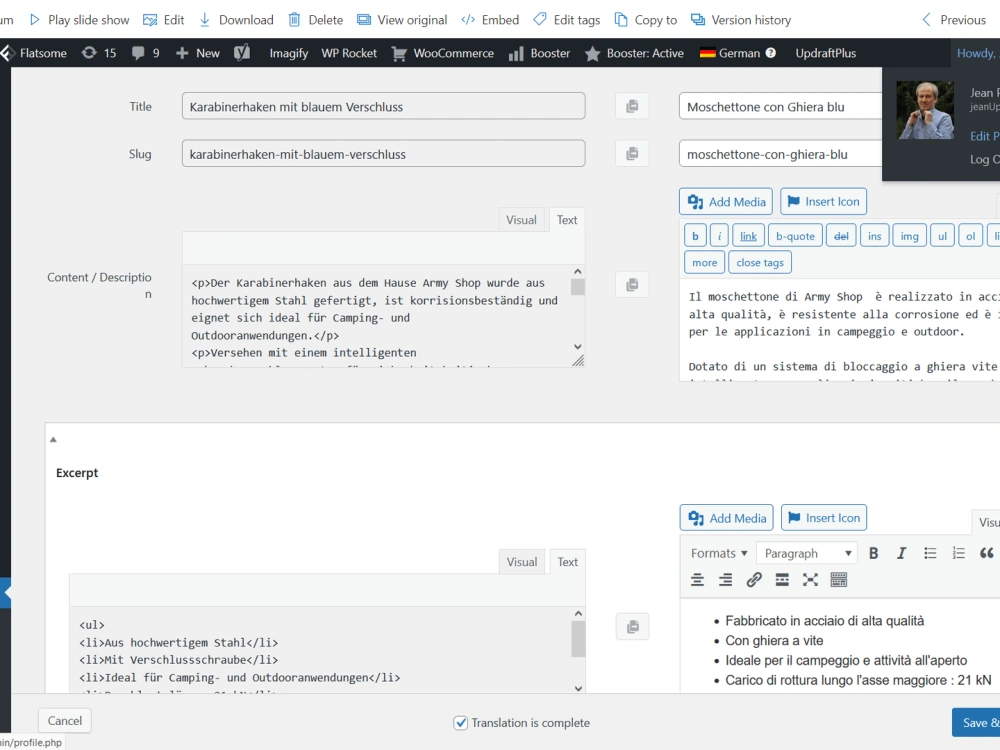Viewport: 1000px width, 750px height.
Task: Click into the German Slug field
Action: click(x=383, y=154)
